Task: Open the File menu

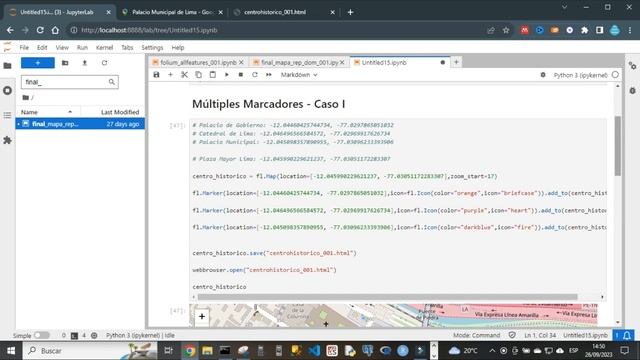Action: coord(24,48)
